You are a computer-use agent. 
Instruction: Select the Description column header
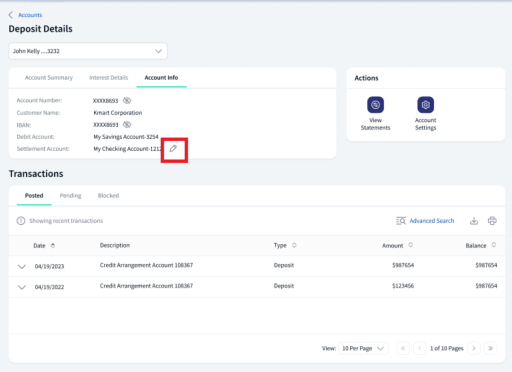pos(115,245)
